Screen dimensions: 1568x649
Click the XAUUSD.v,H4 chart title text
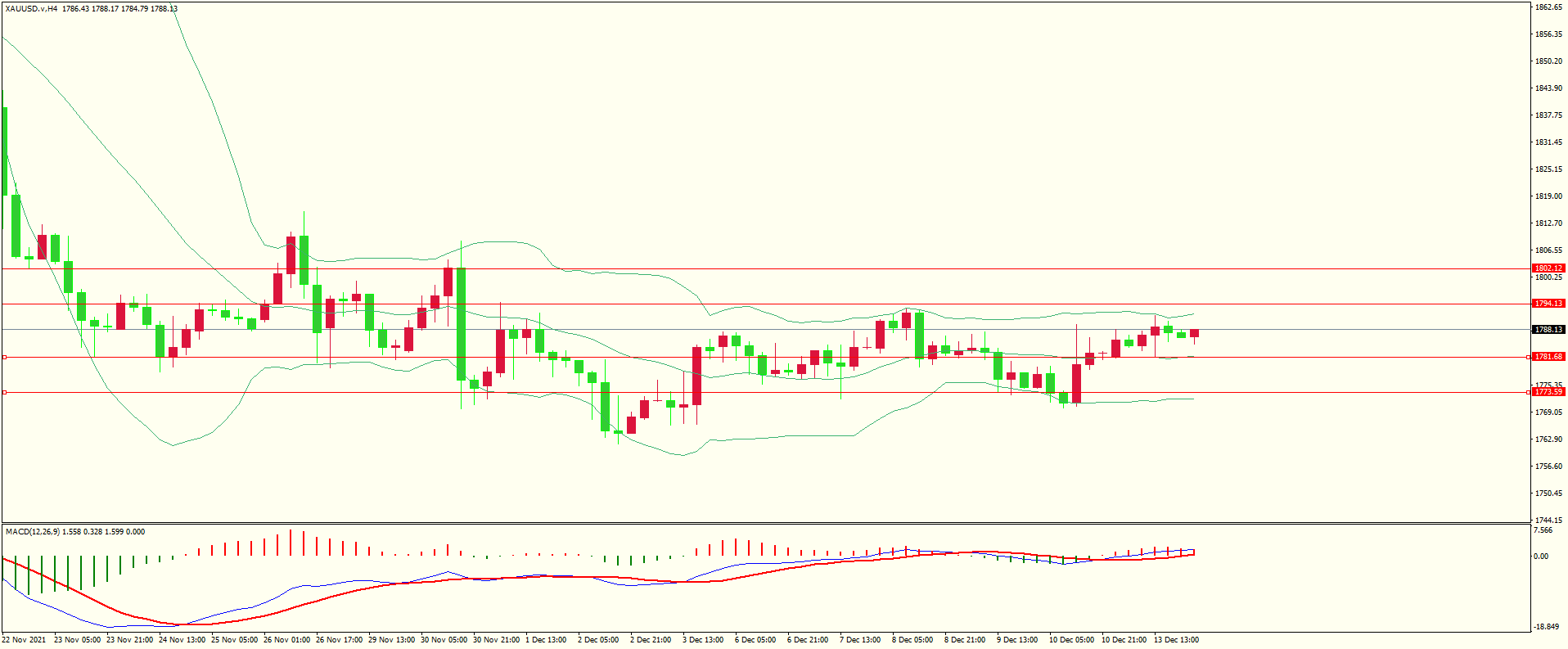(x=31, y=9)
